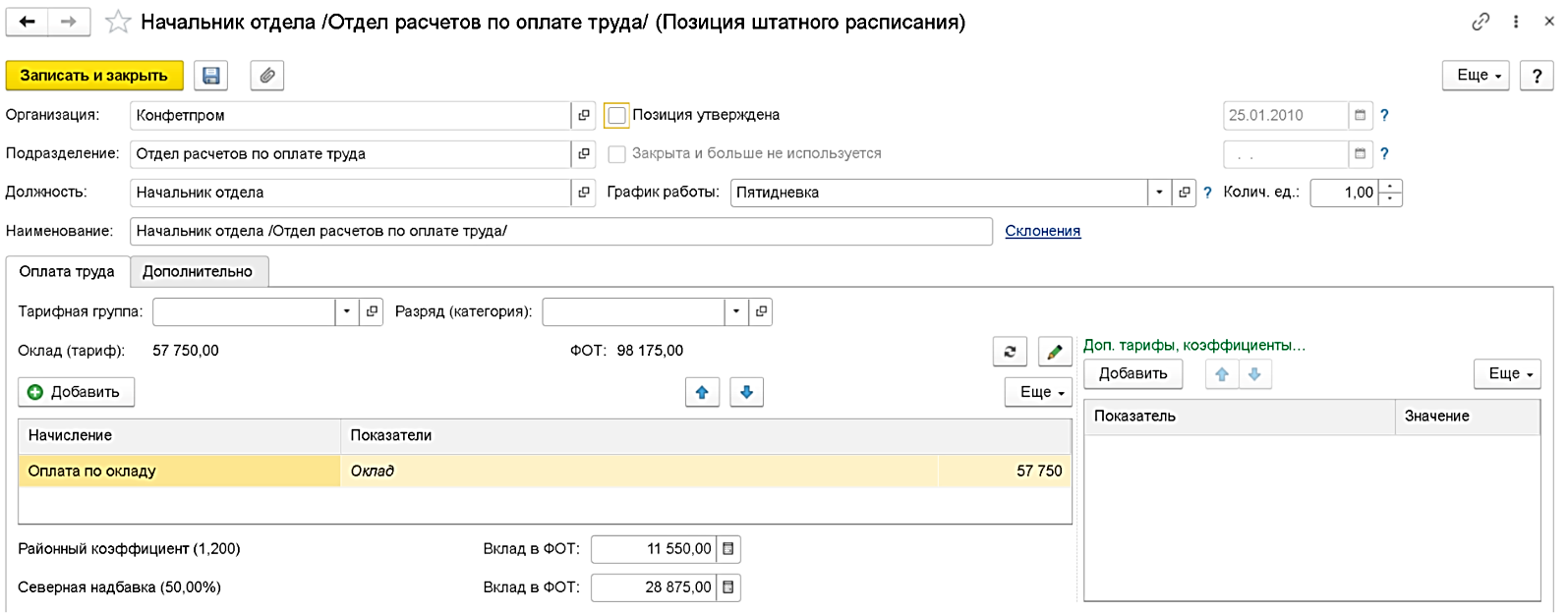This screenshot has height=613, width=1568.
Task: Expand the Разряд (категория) dropdown
Action: click(x=736, y=311)
